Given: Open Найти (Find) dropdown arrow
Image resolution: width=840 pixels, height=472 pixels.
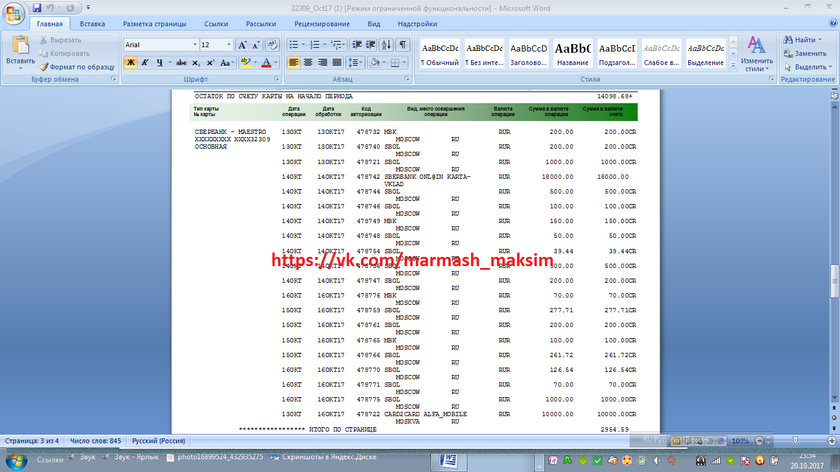Looking at the screenshot, I should pos(820,40).
